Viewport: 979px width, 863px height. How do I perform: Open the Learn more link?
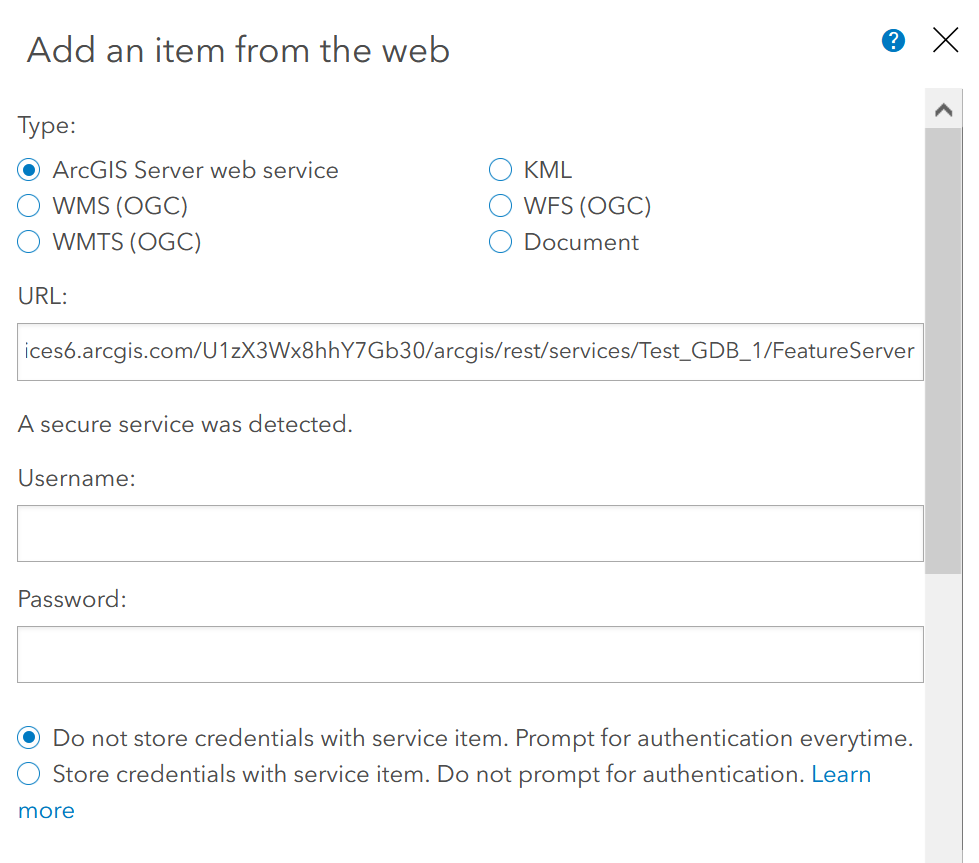(x=841, y=774)
